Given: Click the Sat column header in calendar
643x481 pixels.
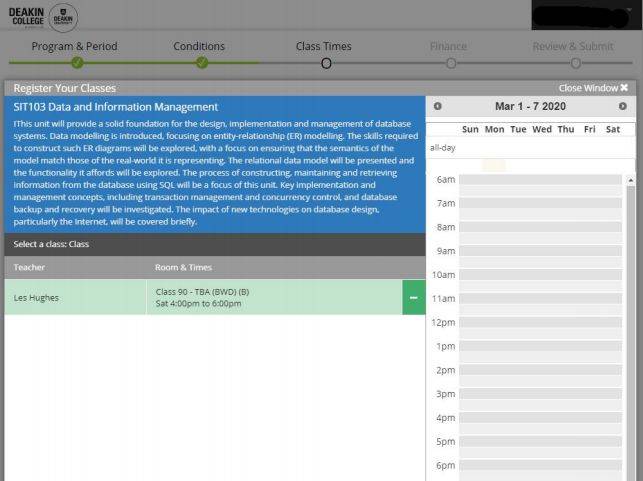Looking at the screenshot, I should [x=612, y=129].
